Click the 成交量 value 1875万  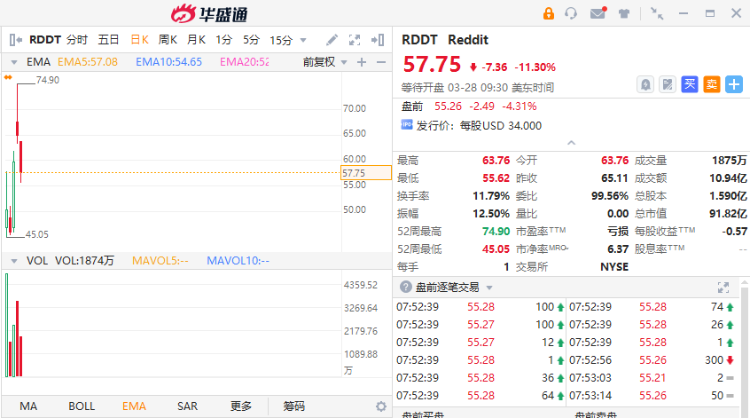(729, 160)
